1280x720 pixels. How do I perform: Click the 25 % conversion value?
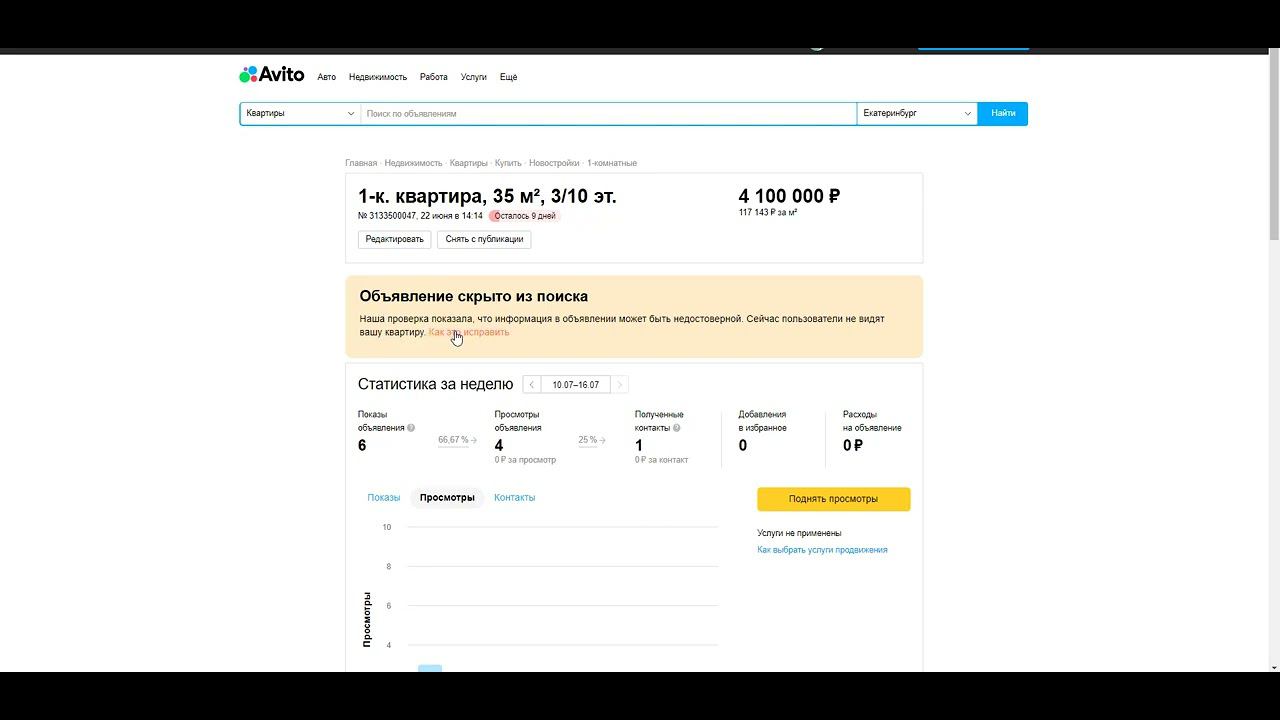point(587,440)
